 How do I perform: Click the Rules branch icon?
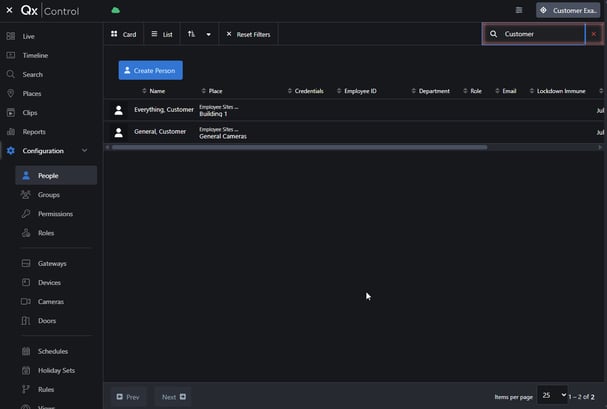pyautogui.click(x=26, y=389)
